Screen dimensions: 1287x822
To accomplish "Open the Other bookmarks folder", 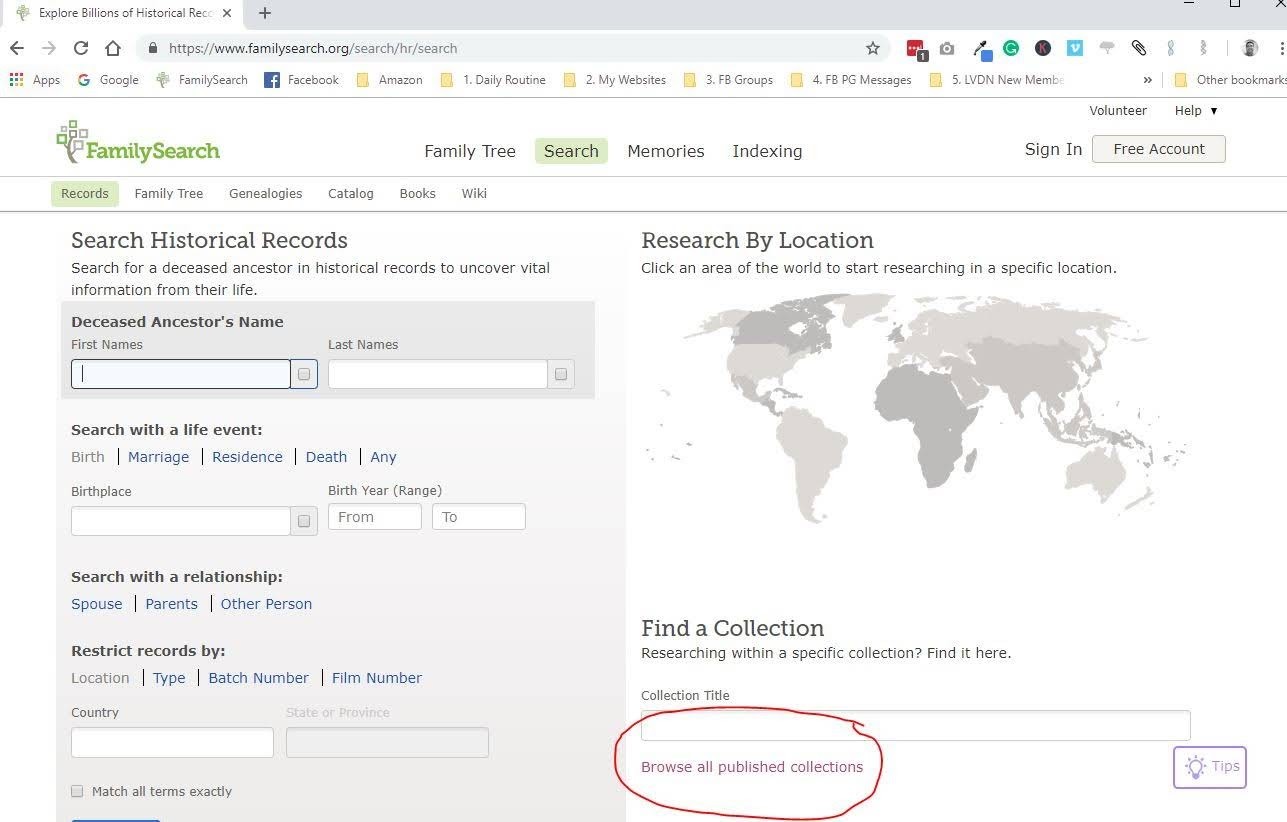I will (1229, 80).
